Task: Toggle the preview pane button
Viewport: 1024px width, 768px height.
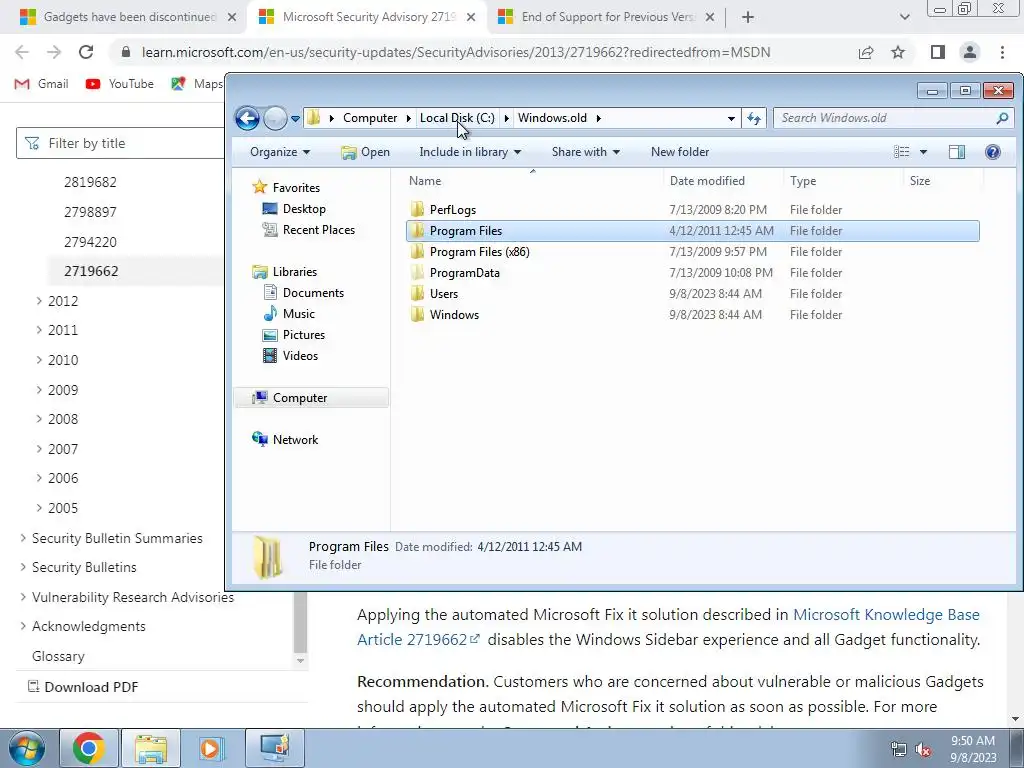Action: tap(957, 152)
